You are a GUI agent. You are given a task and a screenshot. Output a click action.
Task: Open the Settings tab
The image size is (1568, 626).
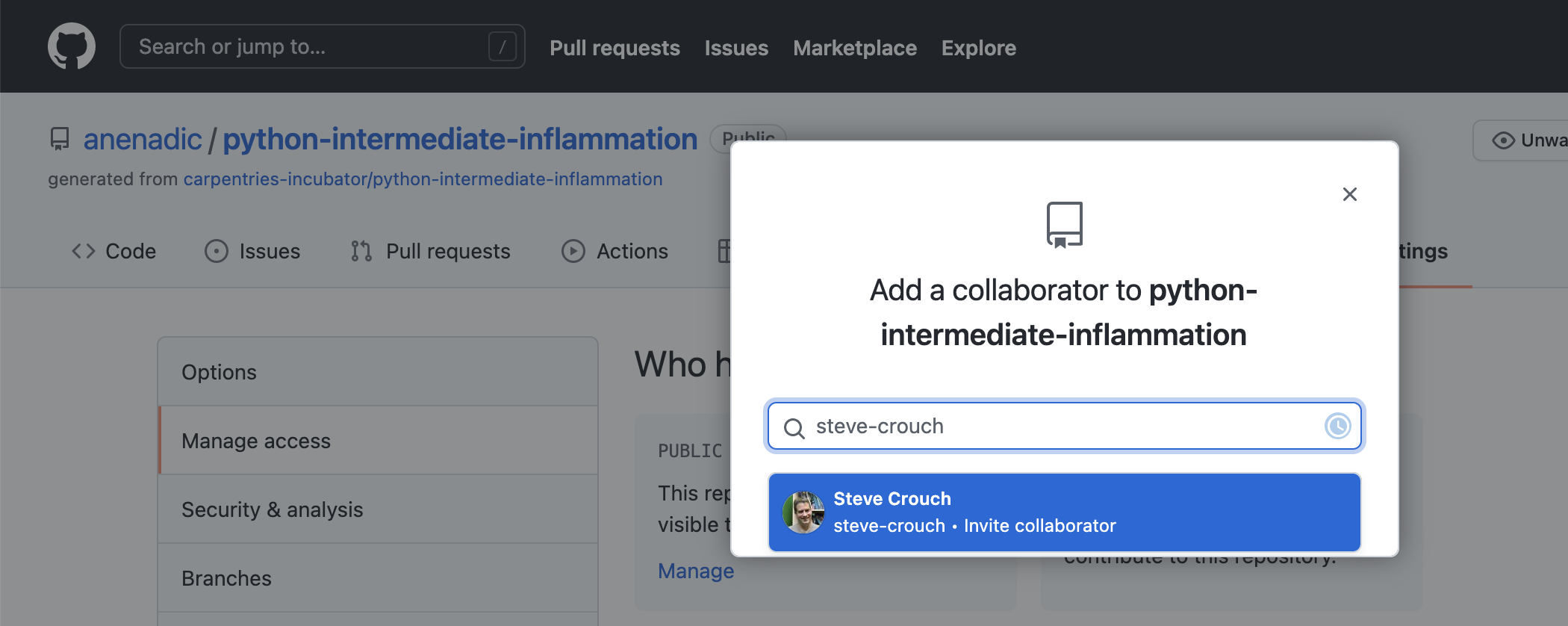coord(1423,251)
